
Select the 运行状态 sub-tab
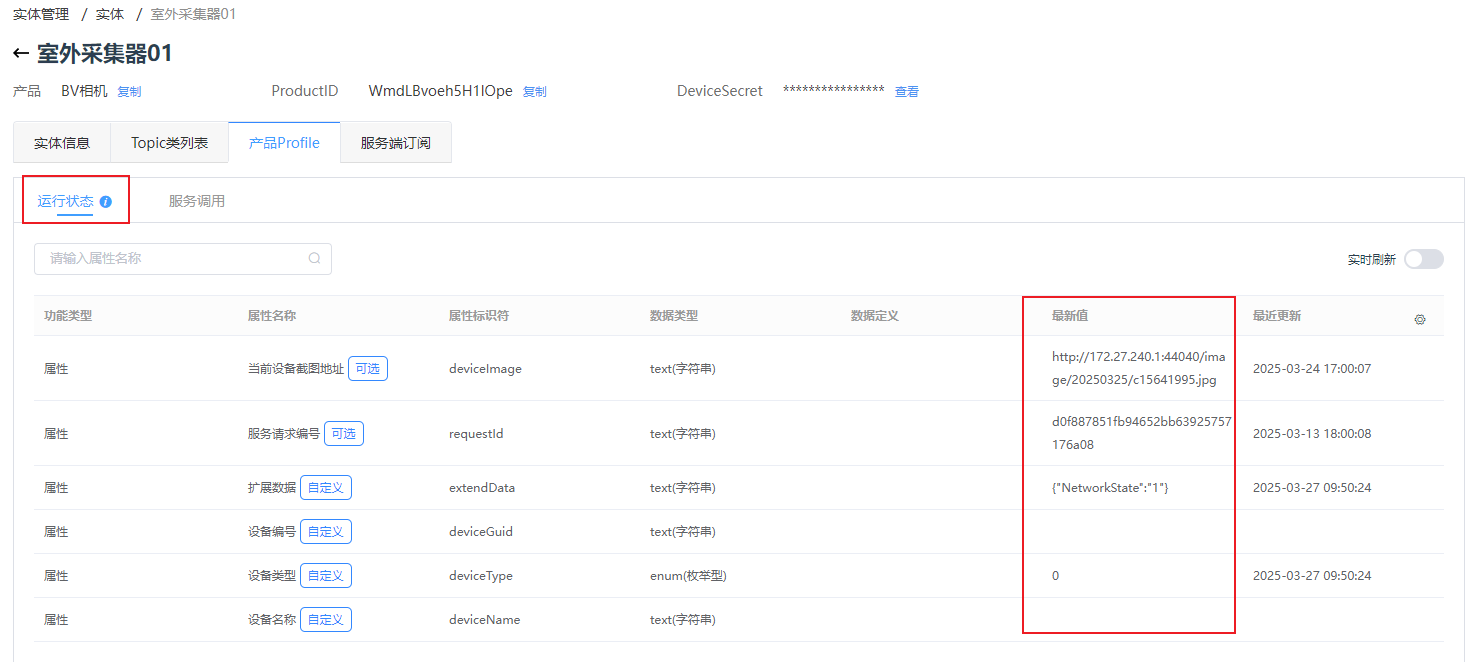pos(65,201)
